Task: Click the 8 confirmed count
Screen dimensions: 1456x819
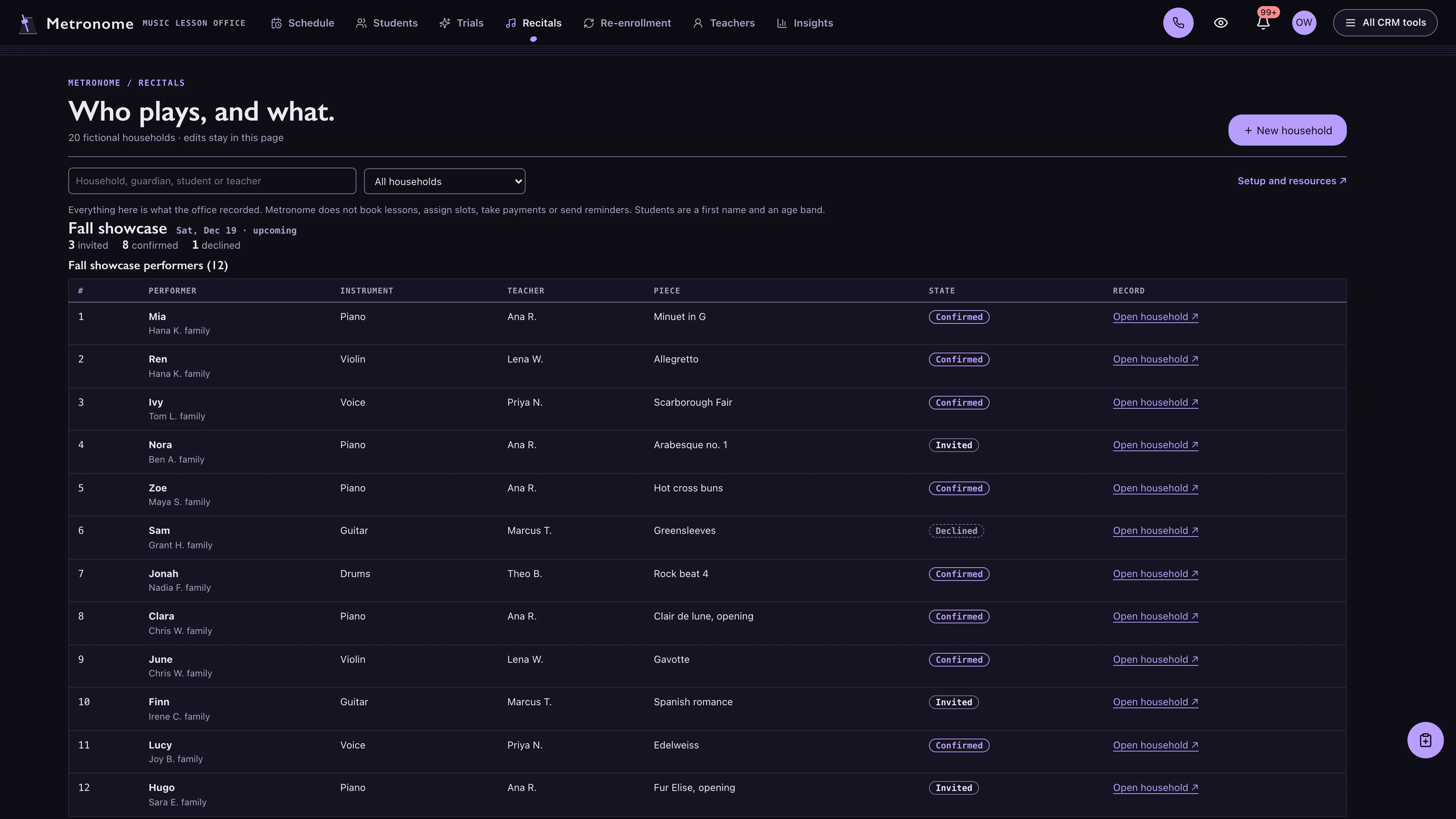Action: (x=150, y=245)
